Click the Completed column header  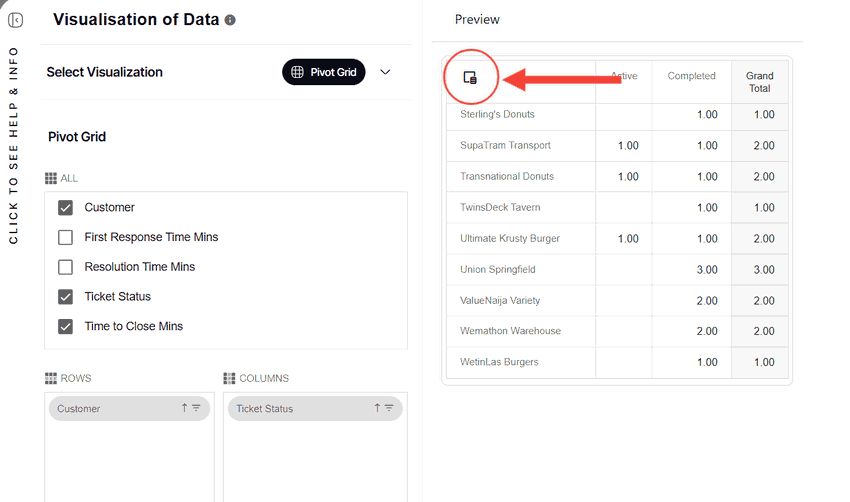pos(691,76)
